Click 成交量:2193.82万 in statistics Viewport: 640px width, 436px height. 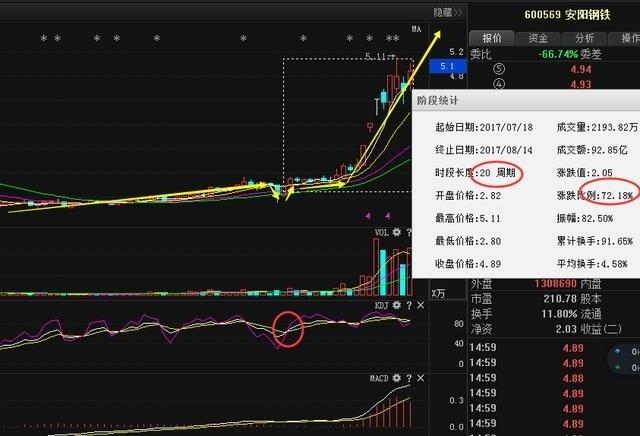[597, 127]
